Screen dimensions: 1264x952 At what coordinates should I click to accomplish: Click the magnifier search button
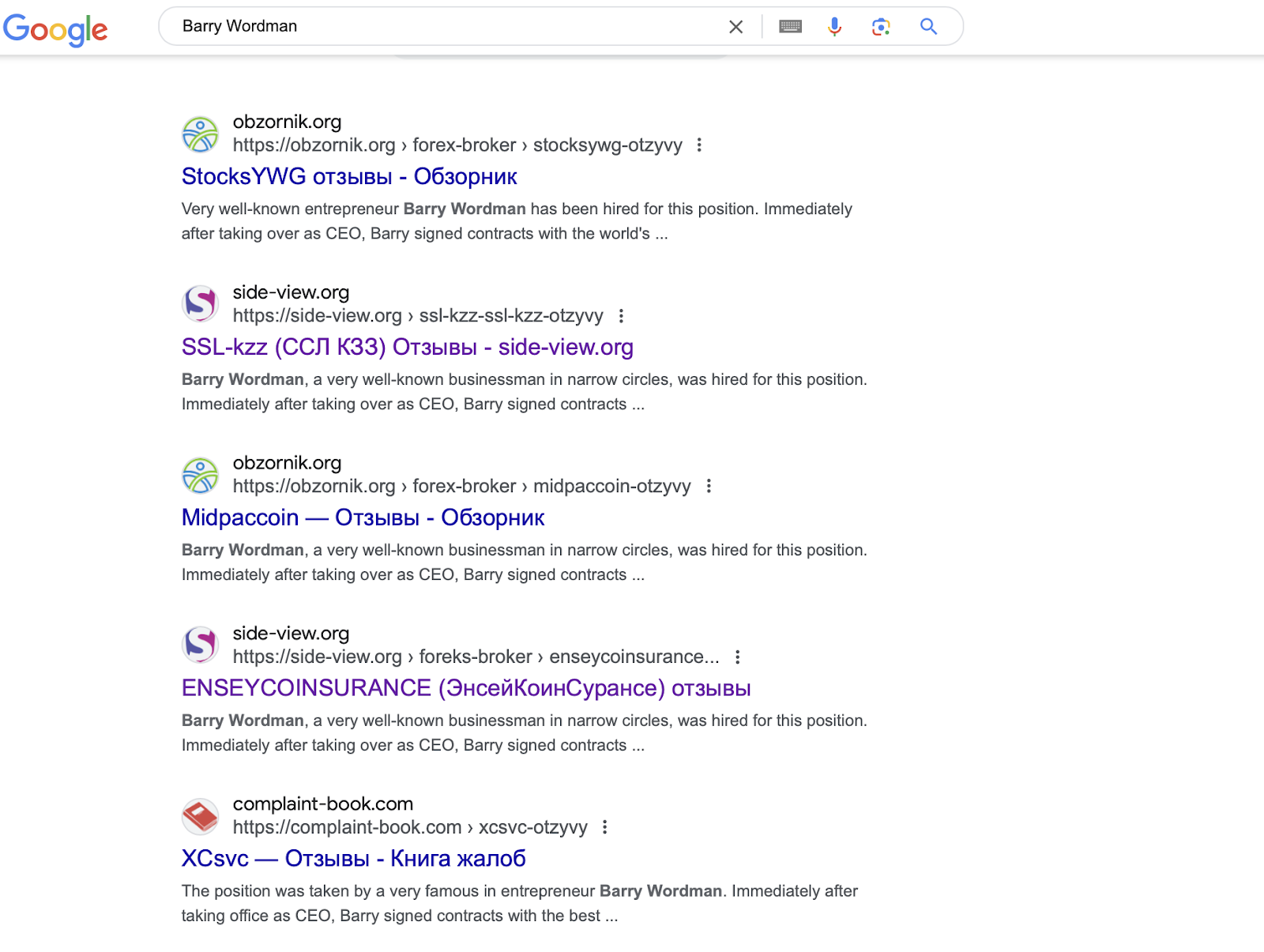point(928,27)
